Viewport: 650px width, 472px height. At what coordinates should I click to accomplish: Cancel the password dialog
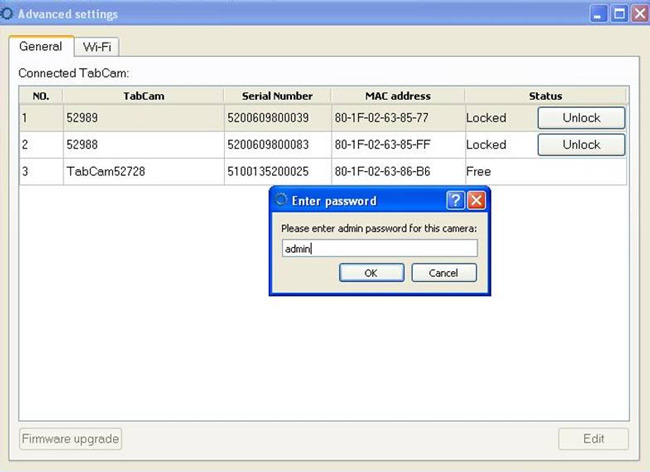(x=444, y=273)
